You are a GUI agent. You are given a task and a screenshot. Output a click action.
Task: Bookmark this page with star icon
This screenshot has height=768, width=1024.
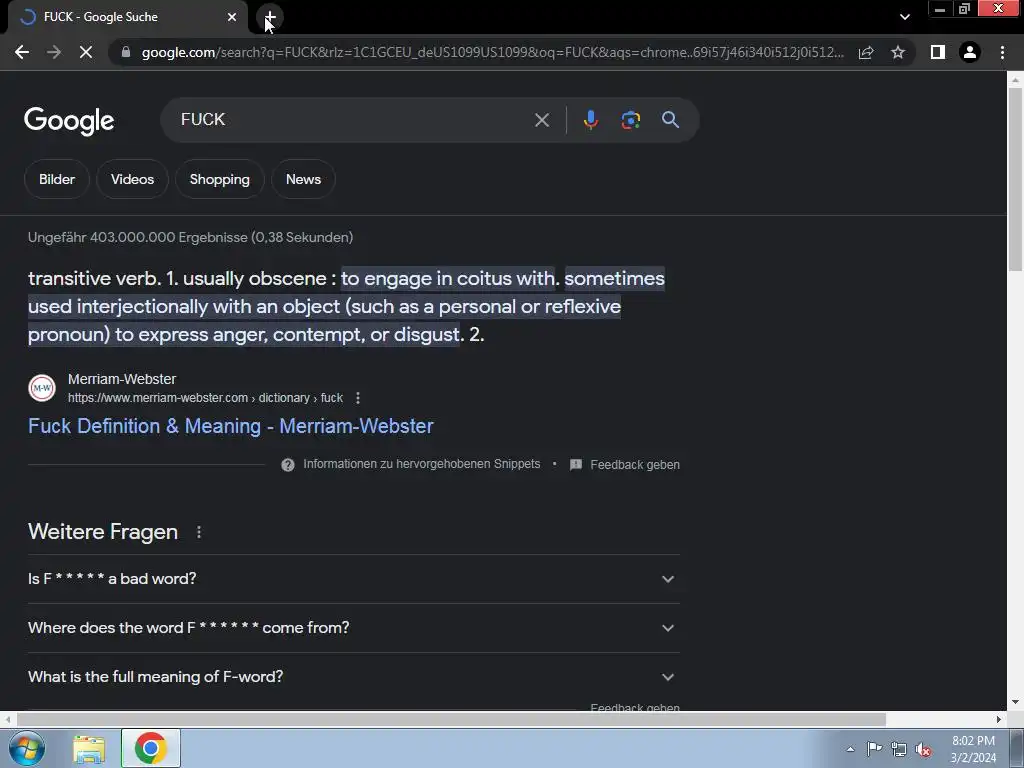pos(898,52)
